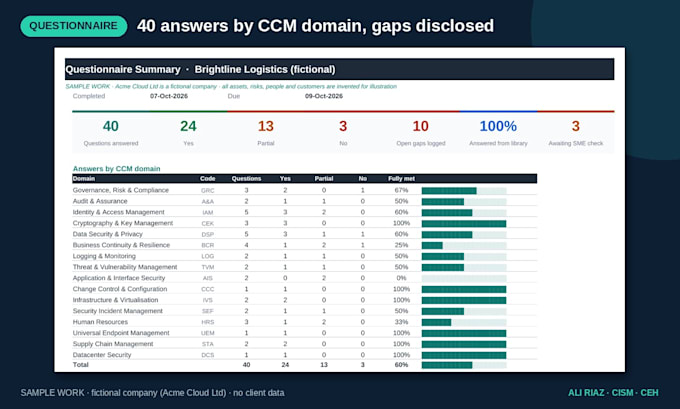Click the Questions column header

246,179
